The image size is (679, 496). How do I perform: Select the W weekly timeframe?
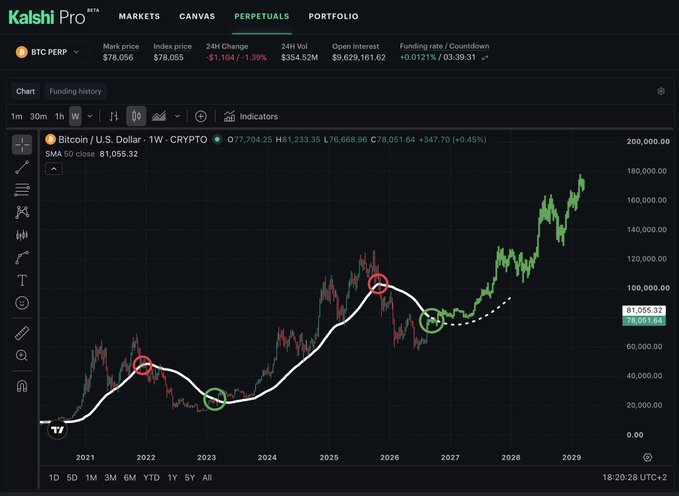click(x=75, y=116)
